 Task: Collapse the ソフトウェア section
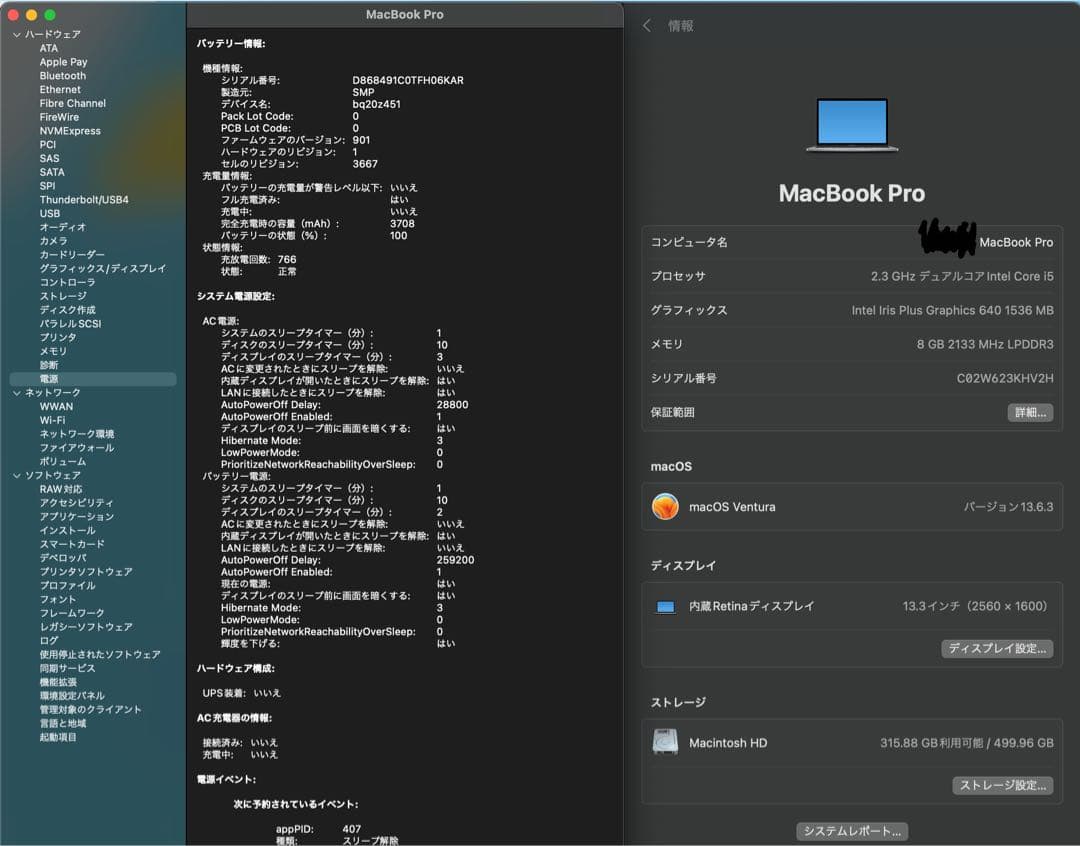17,475
